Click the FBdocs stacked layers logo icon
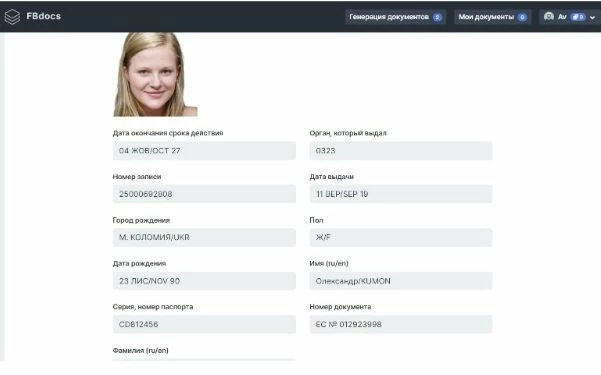 pos(12,17)
